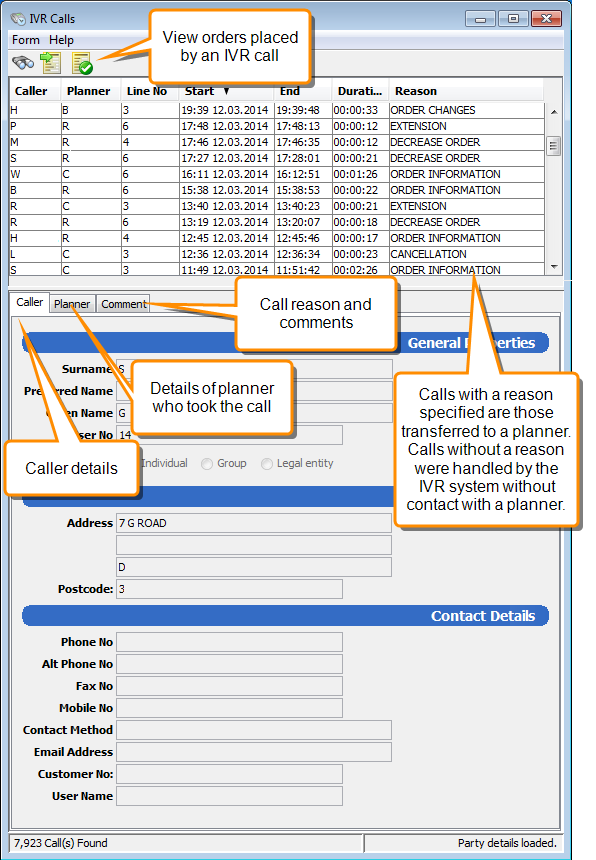Click the empty second address line field
596x860 pixels.
pos(254,545)
